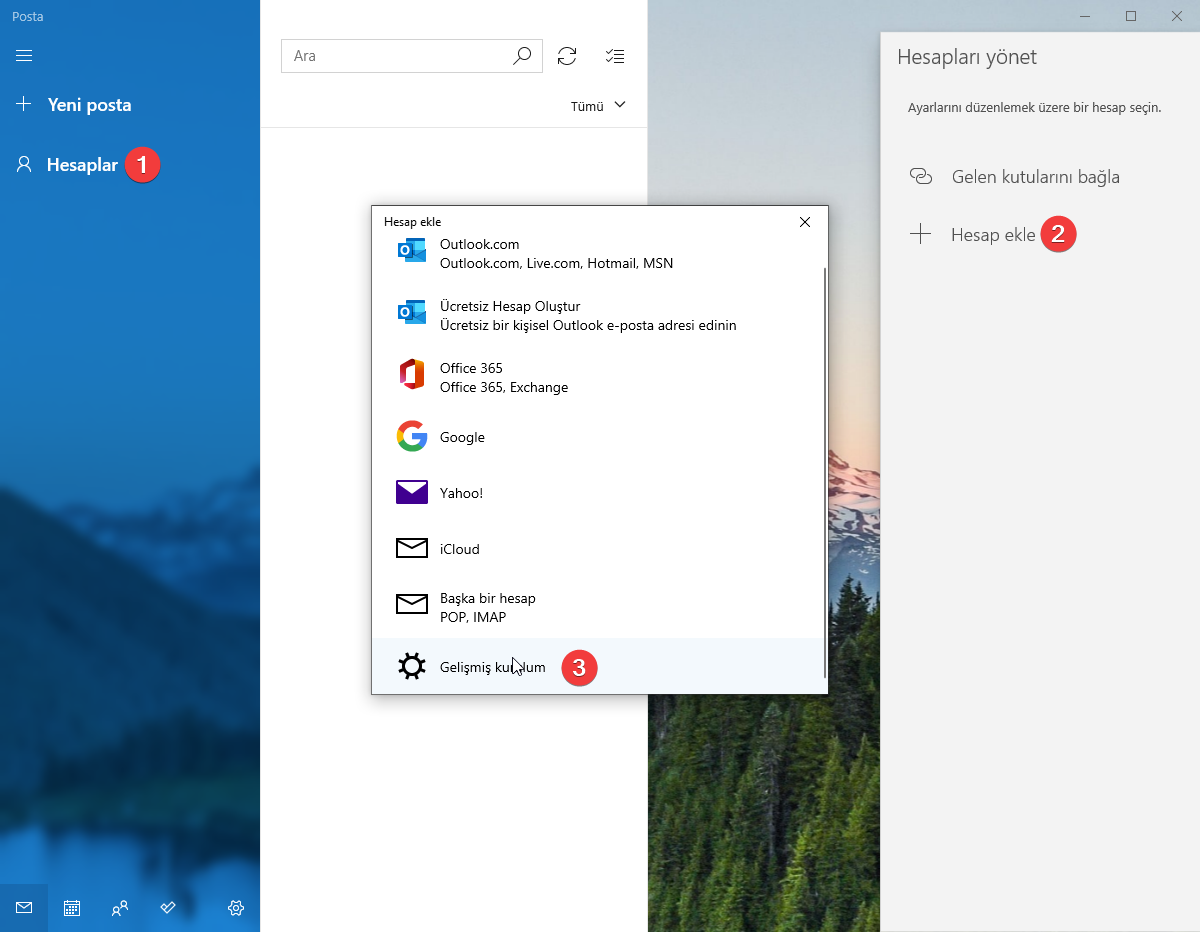Screen dimensions: 1200x932
Task: Enter selection mode via checklist icon
Action: (x=615, y=56)
